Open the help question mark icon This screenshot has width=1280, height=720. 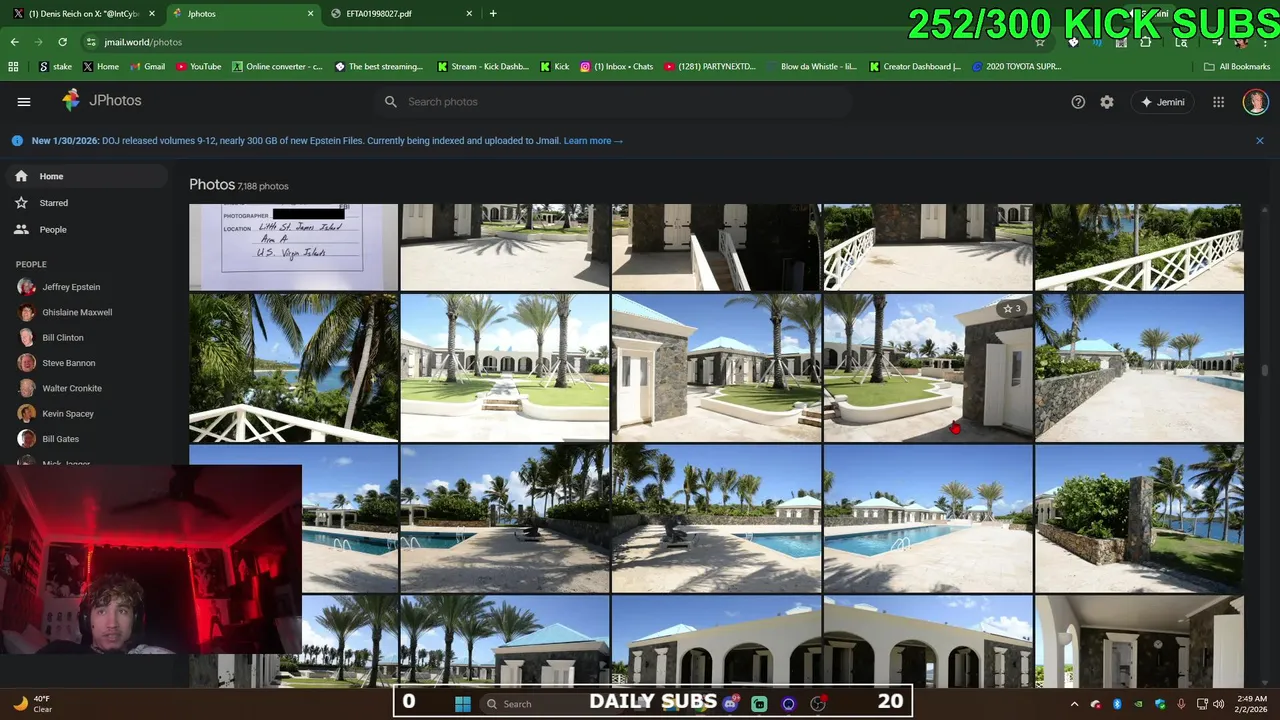click(x=1078, y=102)
